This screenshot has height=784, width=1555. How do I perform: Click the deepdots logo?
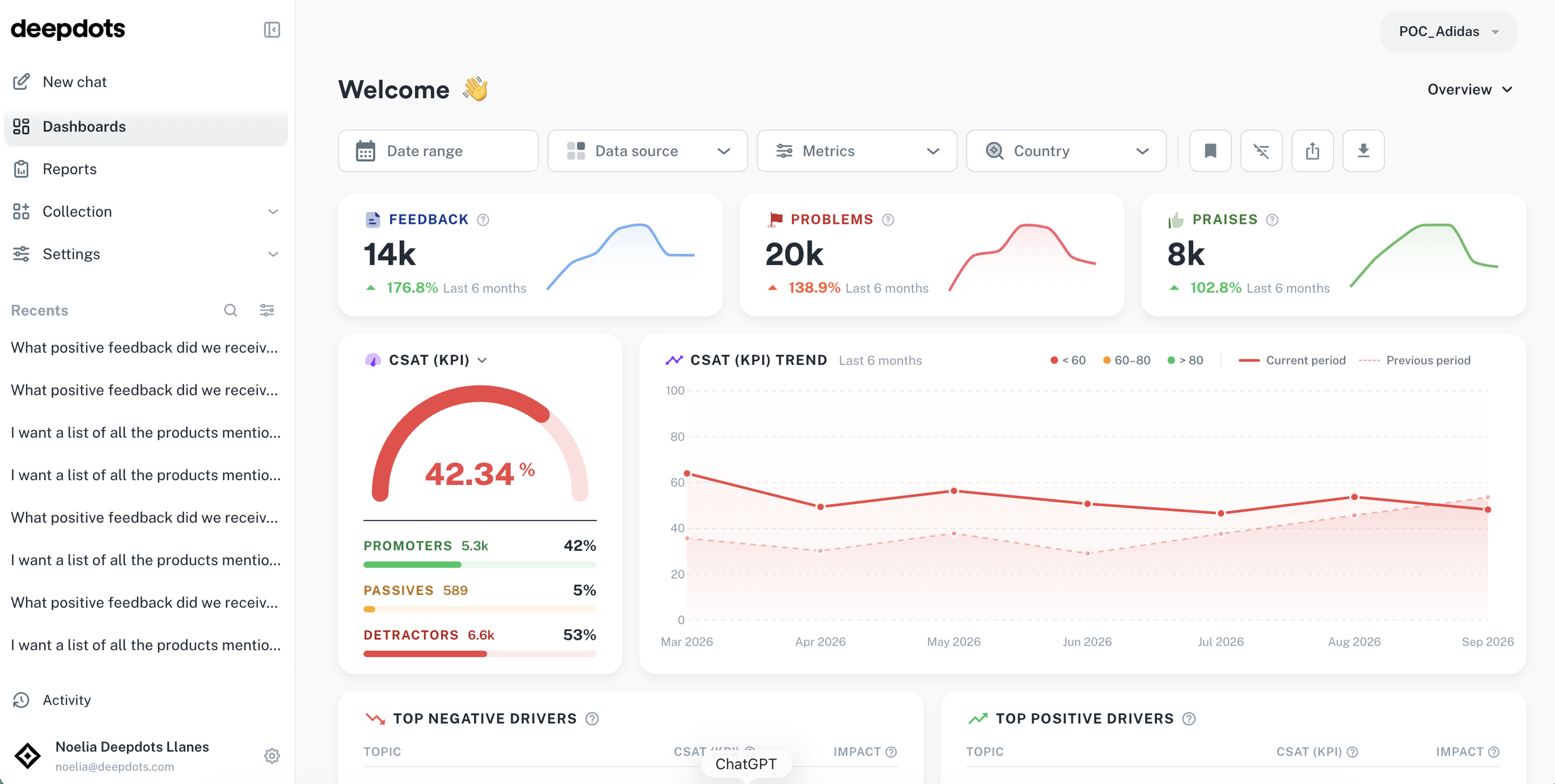pos(68,29)
